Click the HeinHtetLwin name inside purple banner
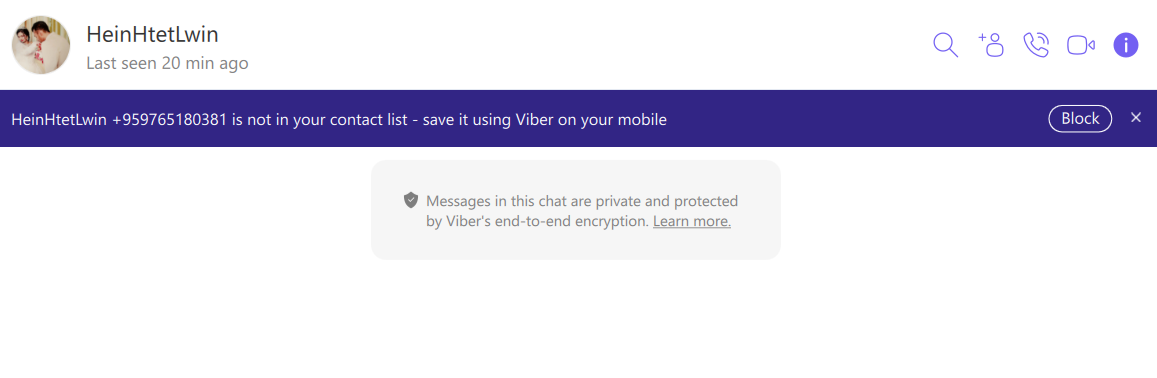 pyautogui.click(x=60, y=119)
